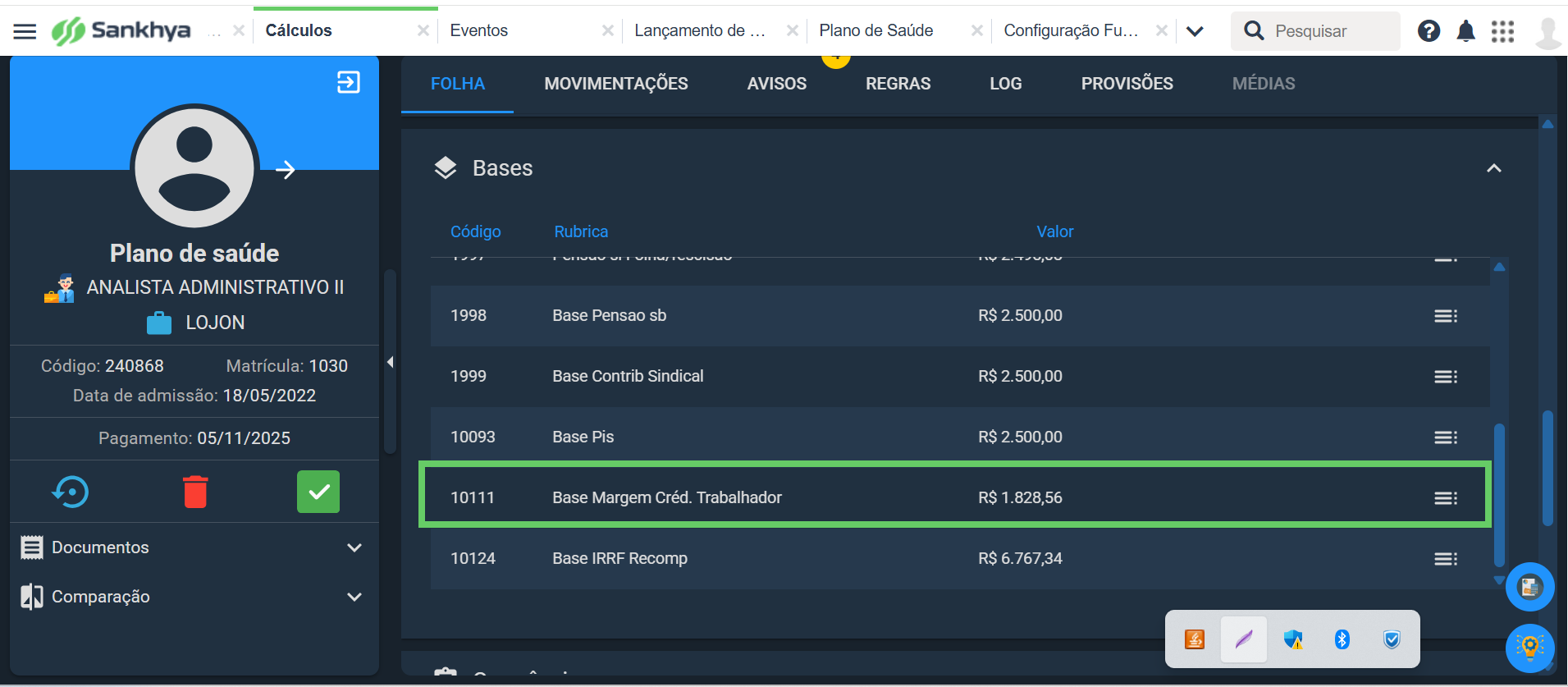Open the hamburger main menu

click(x=25, y=31)
